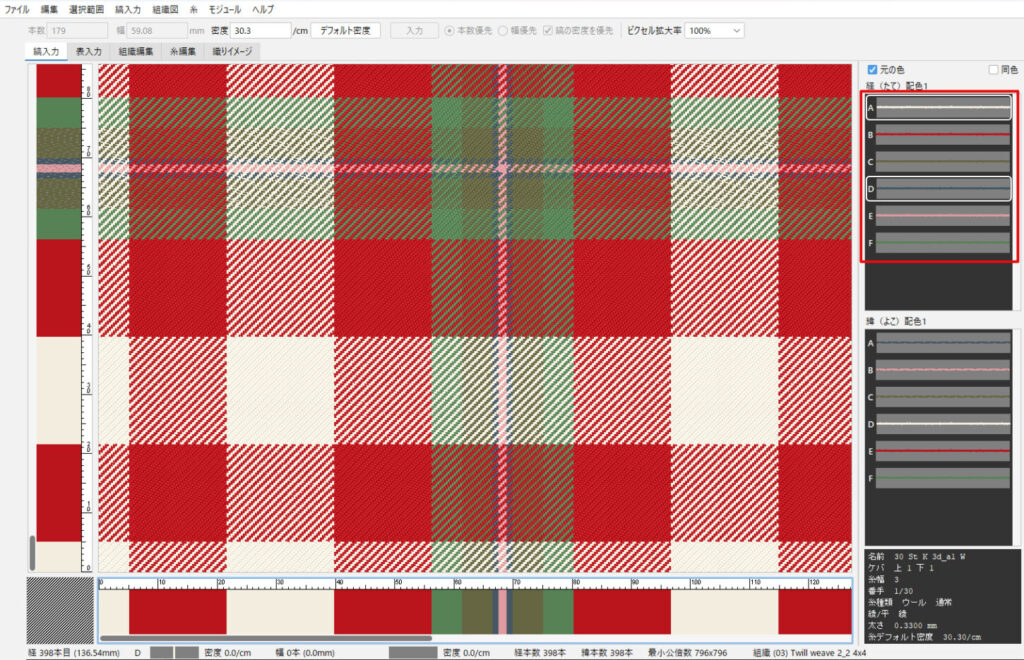The width and height of the screenshot is (1024, 660).
Task: Toggle the 縞の密度を優先 checkbox
Action: click(548, 31)
